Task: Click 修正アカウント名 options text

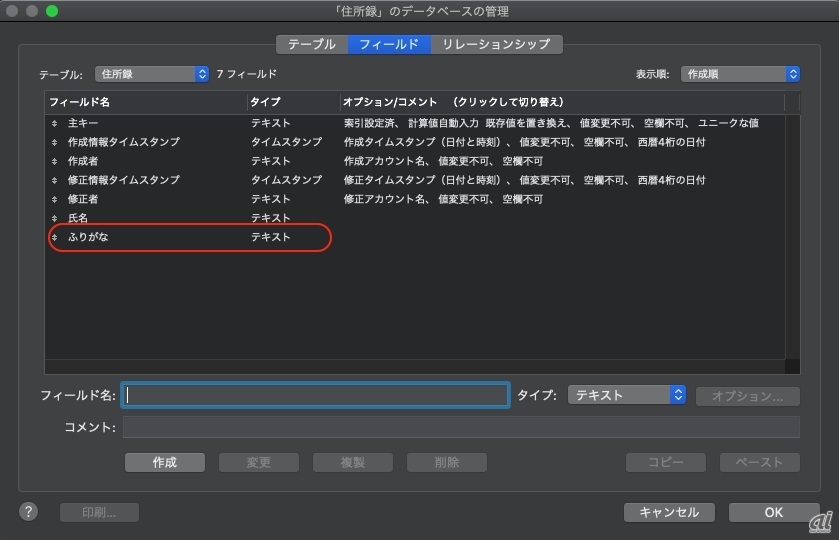Action: tap(443, 199)
